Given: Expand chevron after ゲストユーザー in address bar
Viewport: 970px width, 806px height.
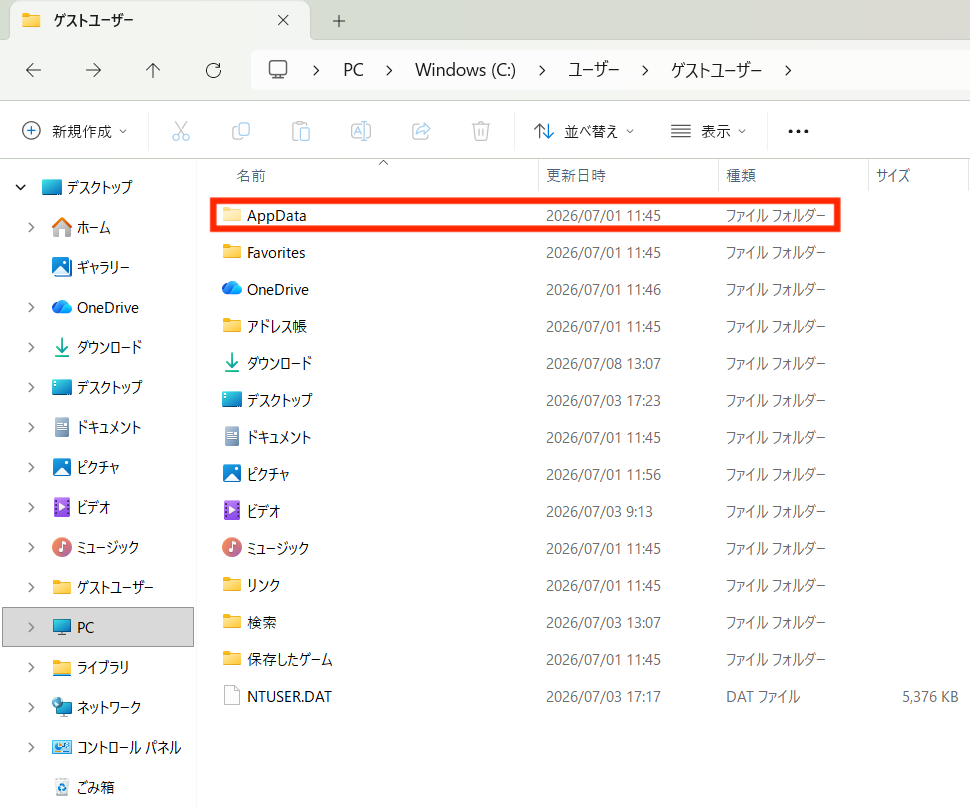Looking at the screenshot, I should 788,71.
